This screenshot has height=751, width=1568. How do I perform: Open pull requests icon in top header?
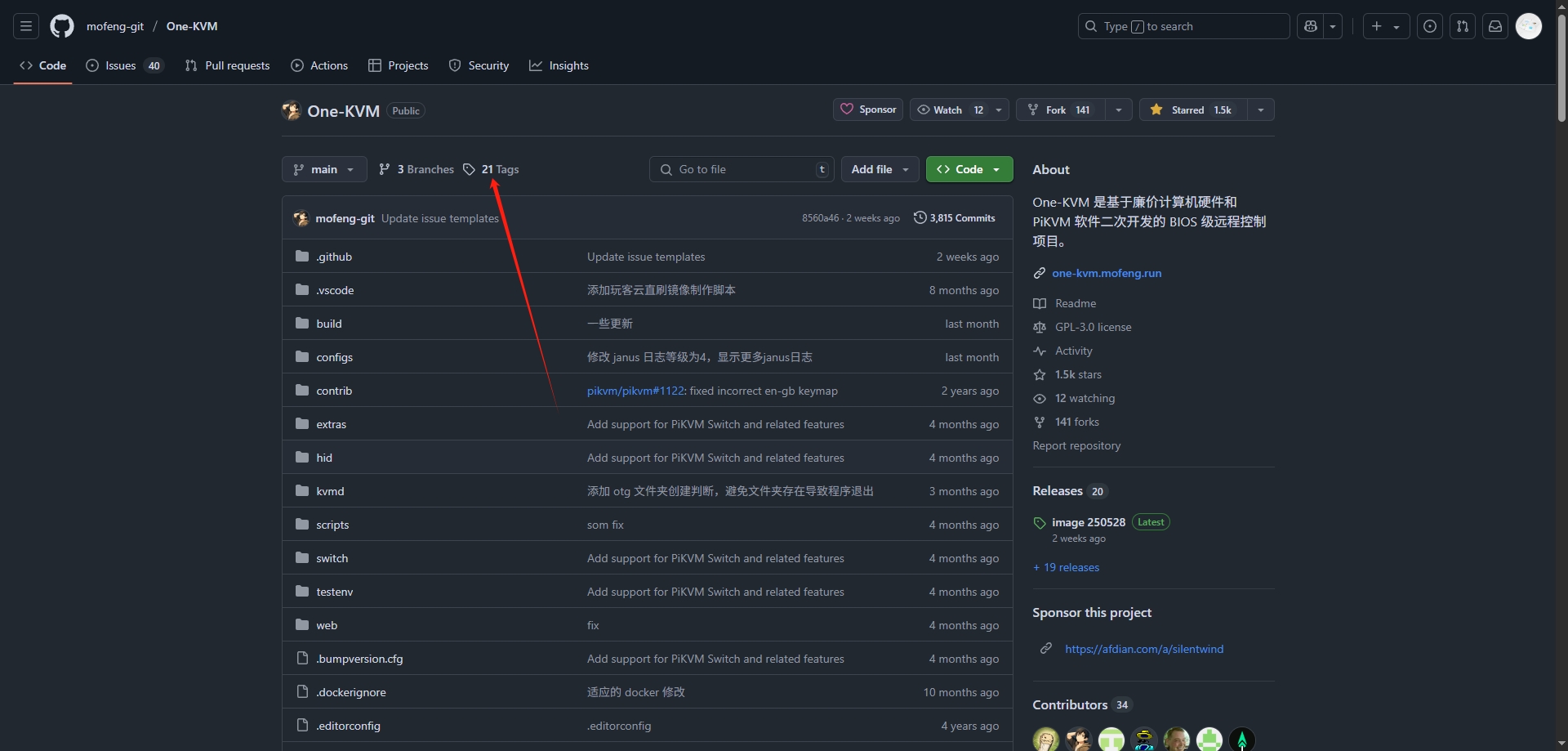coord(1463,26)
